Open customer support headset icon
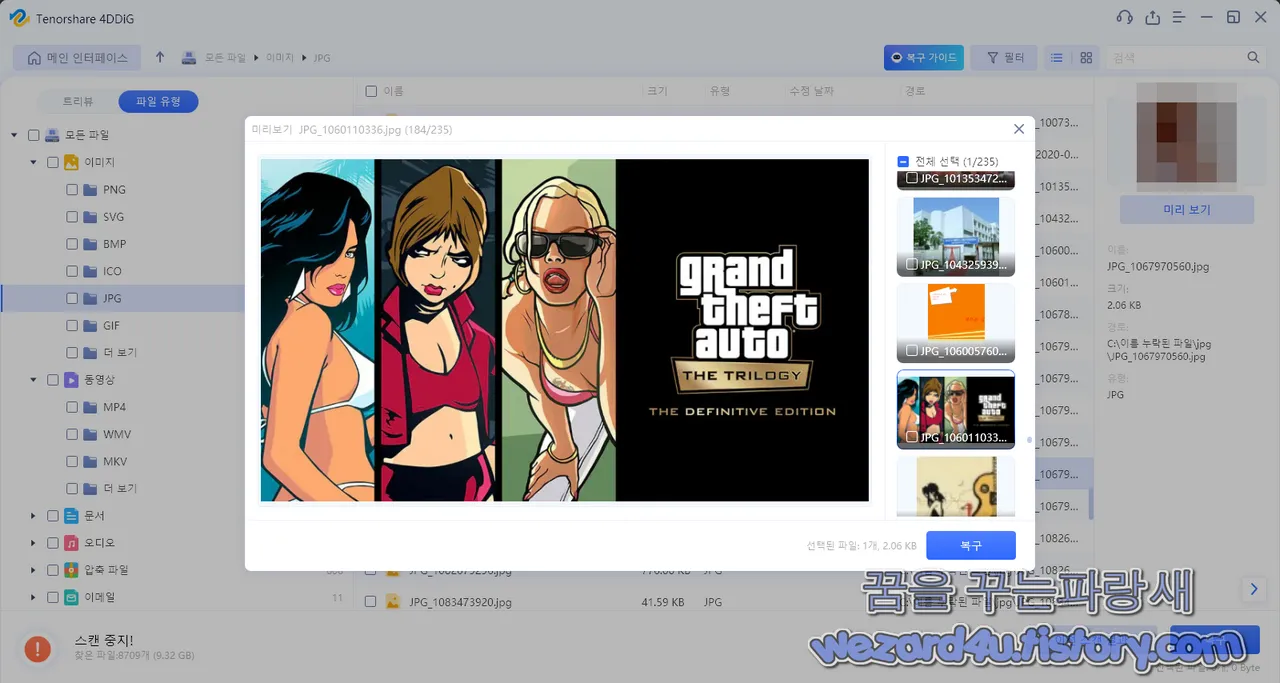This screenshot has height=683, width=1280. point(1124,17)
